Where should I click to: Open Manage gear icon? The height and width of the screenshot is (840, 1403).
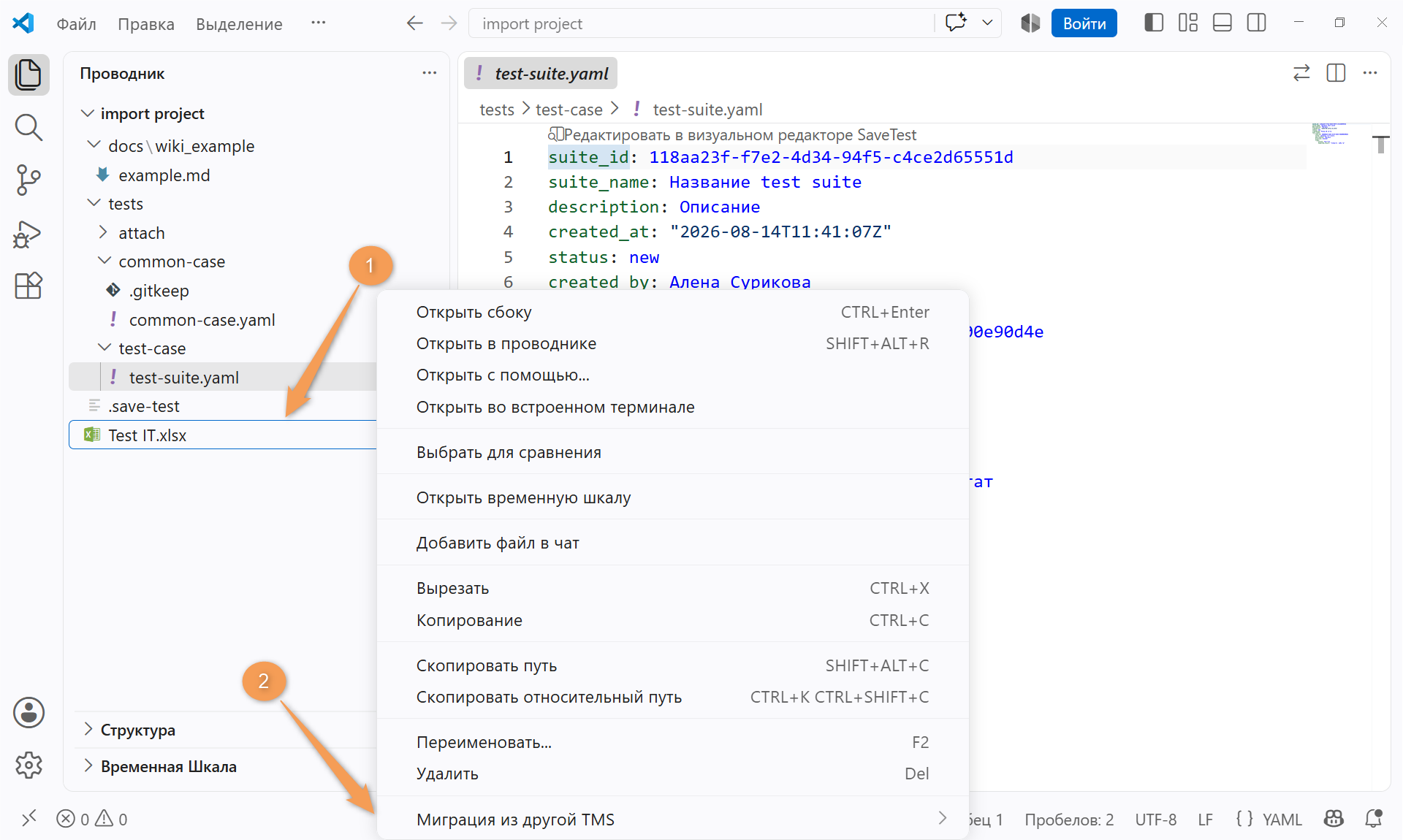28,765
